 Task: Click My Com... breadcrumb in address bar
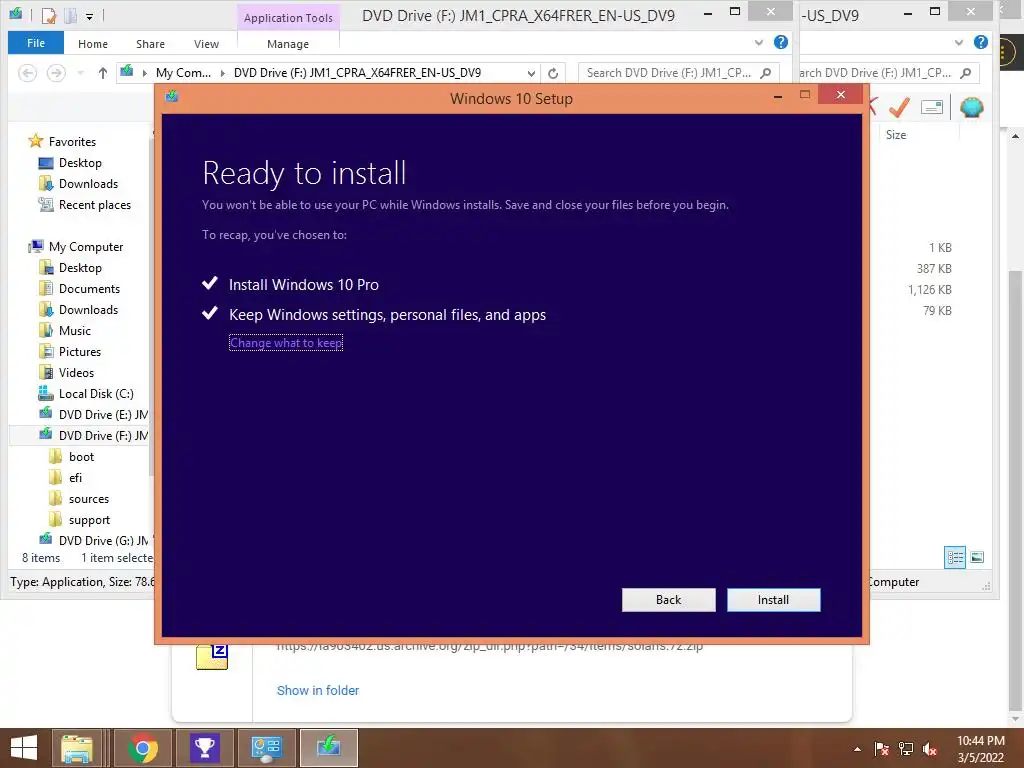(x=183, y=73)
